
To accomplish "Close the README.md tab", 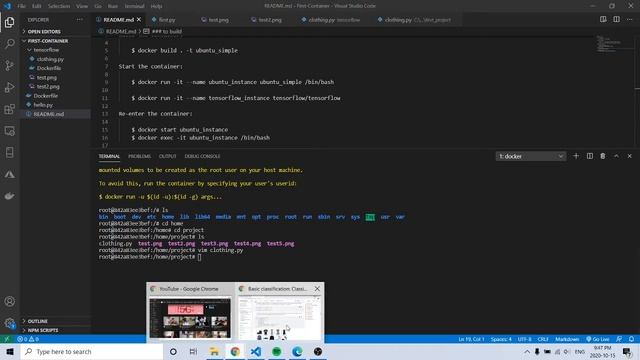I will coord(139,20).
